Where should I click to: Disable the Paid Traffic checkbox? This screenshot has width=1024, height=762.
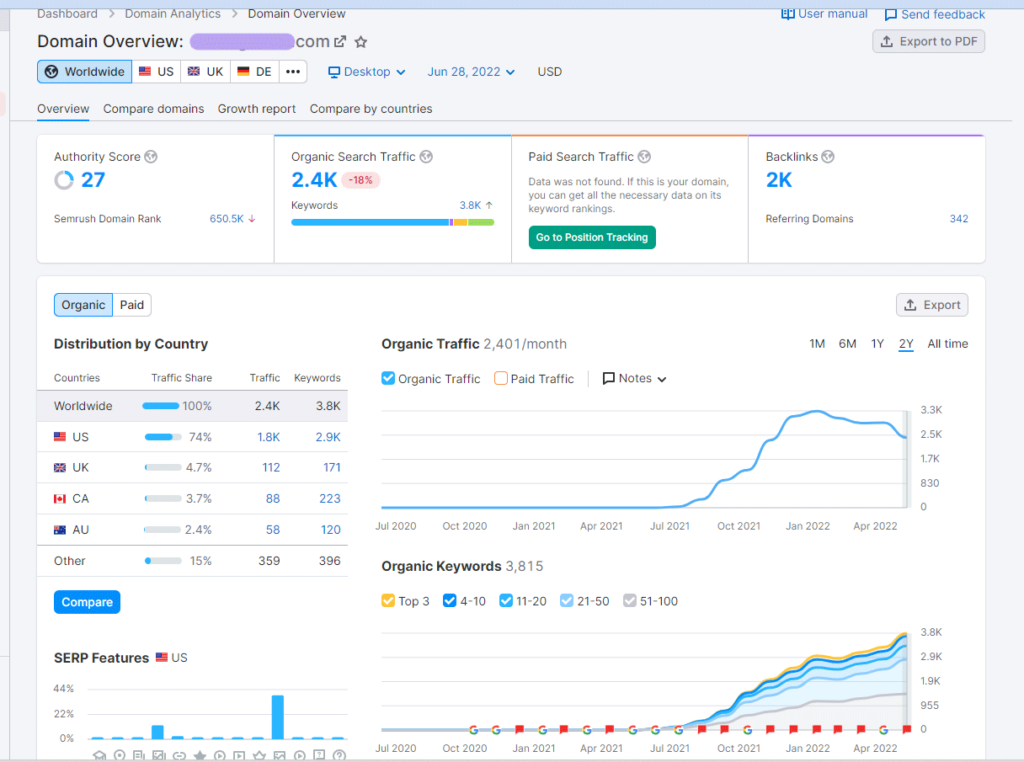pos(501,378)
